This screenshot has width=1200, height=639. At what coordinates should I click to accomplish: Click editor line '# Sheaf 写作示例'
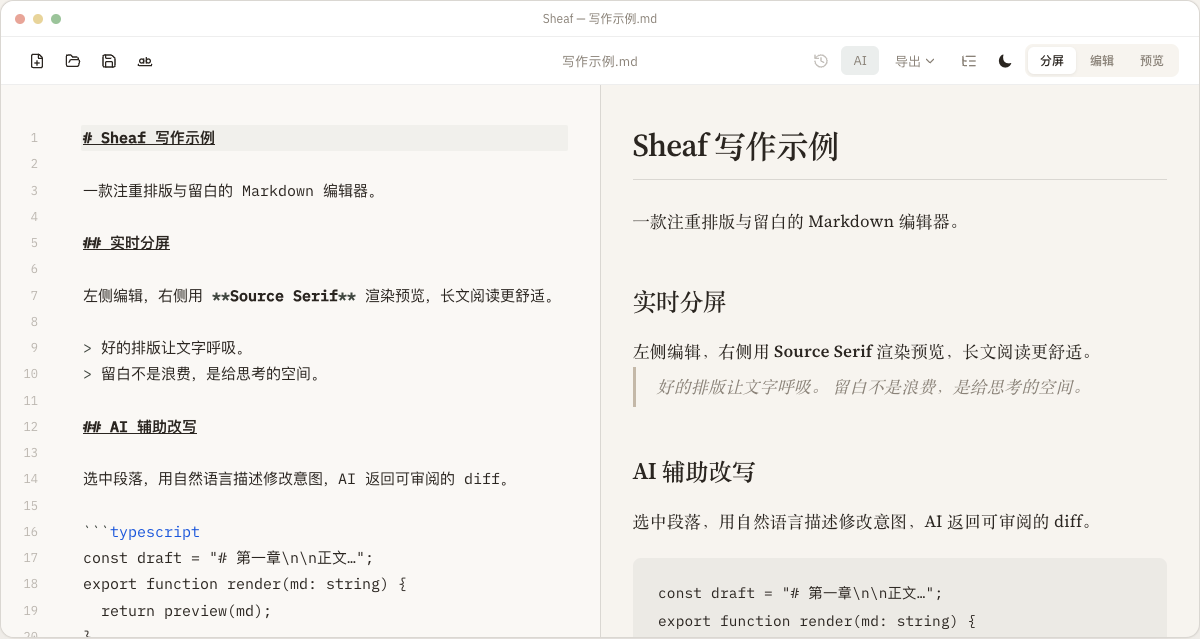coord(325,138)
